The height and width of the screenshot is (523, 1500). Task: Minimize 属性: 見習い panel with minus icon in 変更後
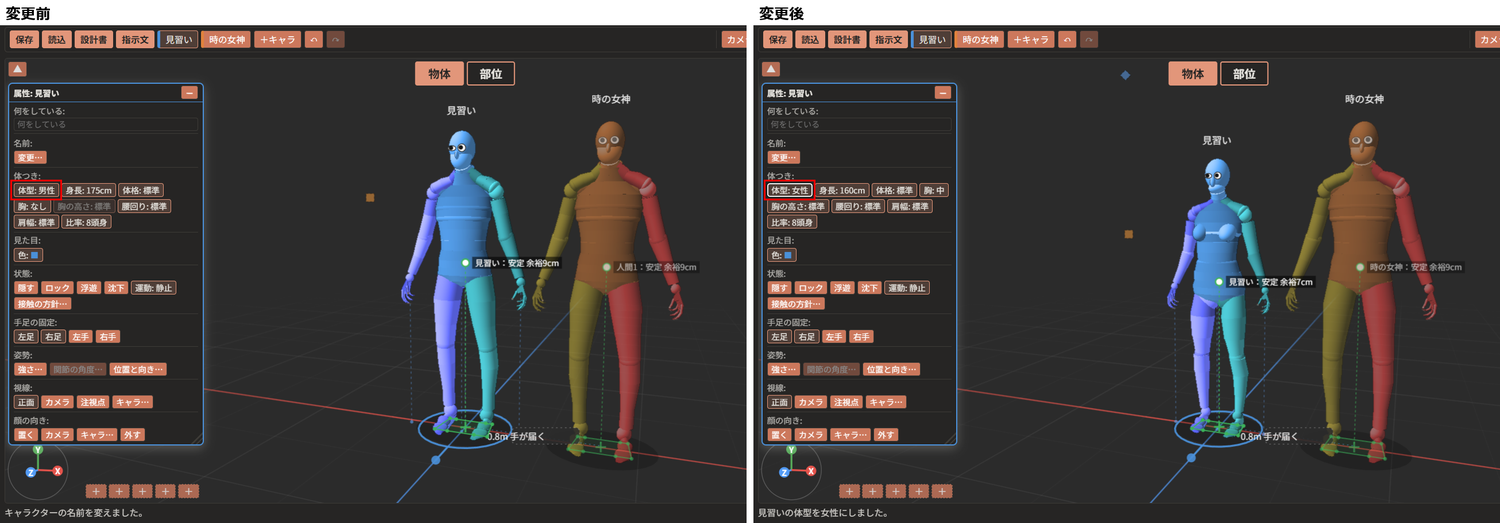click(x=942, y=92)
